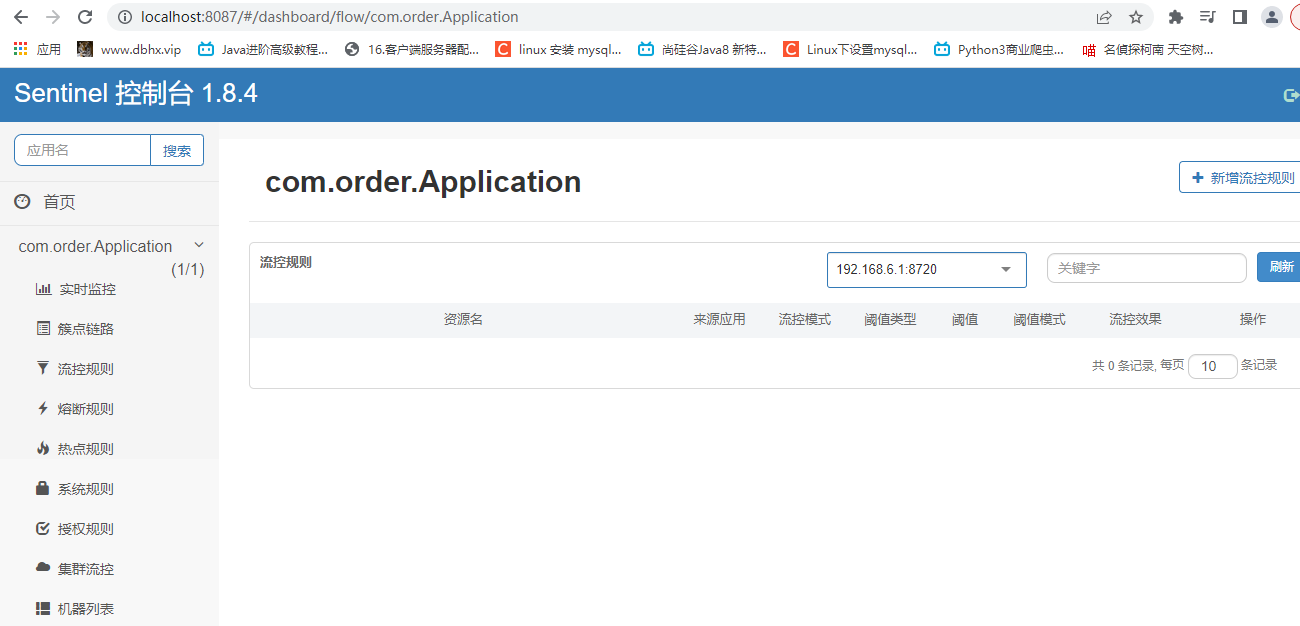View 集群流控 cluster flow control
1300x626 pixels.
pos(80,568)
